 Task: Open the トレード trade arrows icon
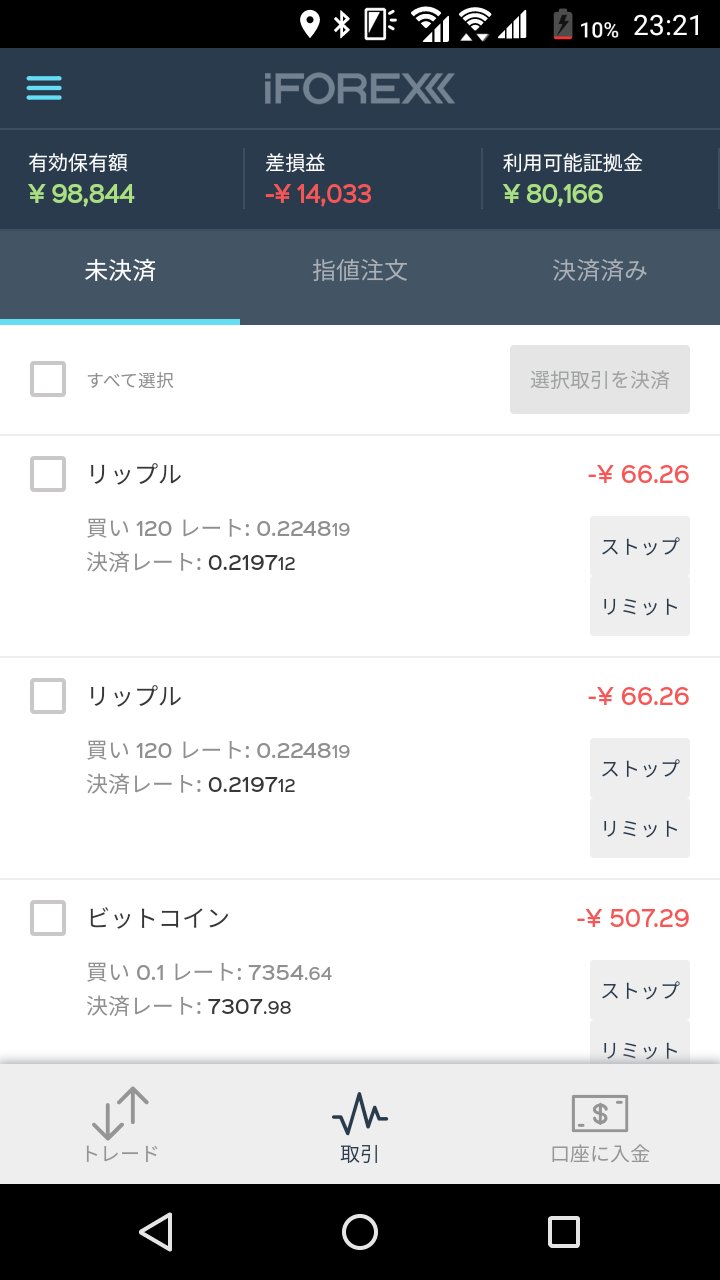coord(120,1112)
